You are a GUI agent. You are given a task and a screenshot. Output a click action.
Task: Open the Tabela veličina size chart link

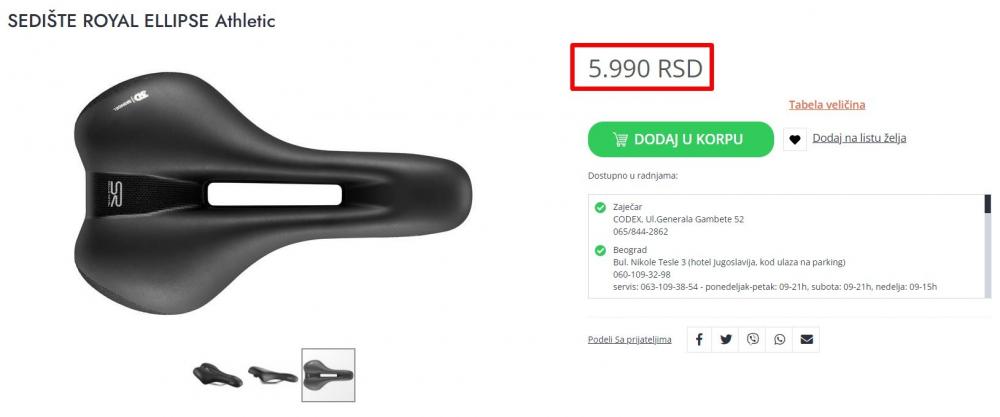pyautogui.click(x=827, y=105)
